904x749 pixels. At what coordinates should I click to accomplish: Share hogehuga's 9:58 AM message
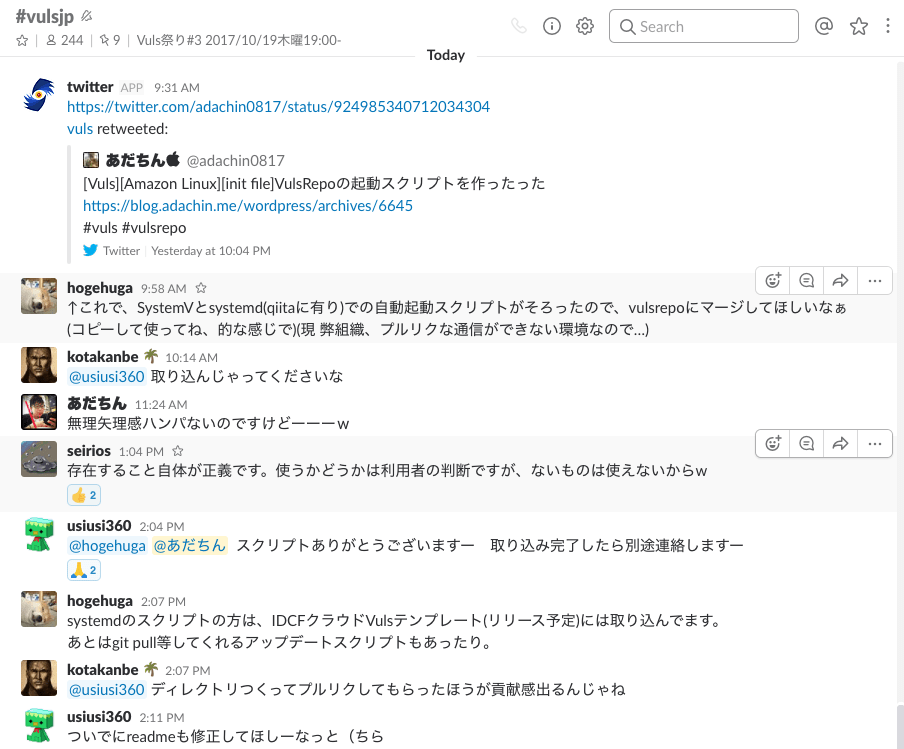coord(840,281)
